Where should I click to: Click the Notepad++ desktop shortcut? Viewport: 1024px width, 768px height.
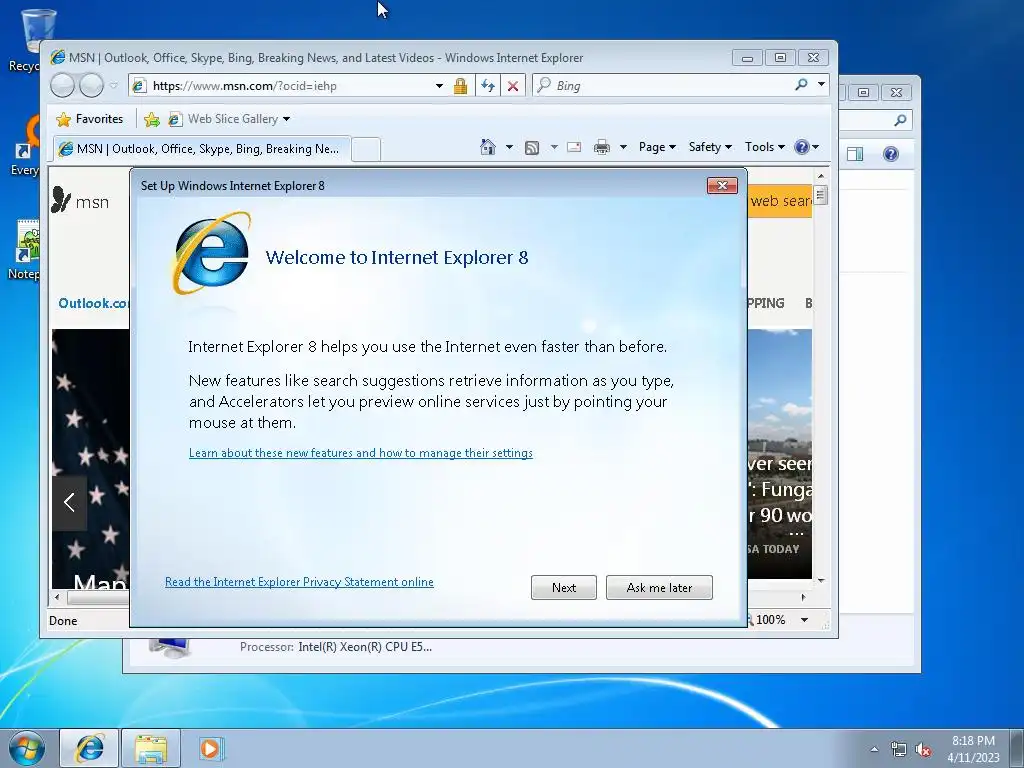(x=25, y=249)
